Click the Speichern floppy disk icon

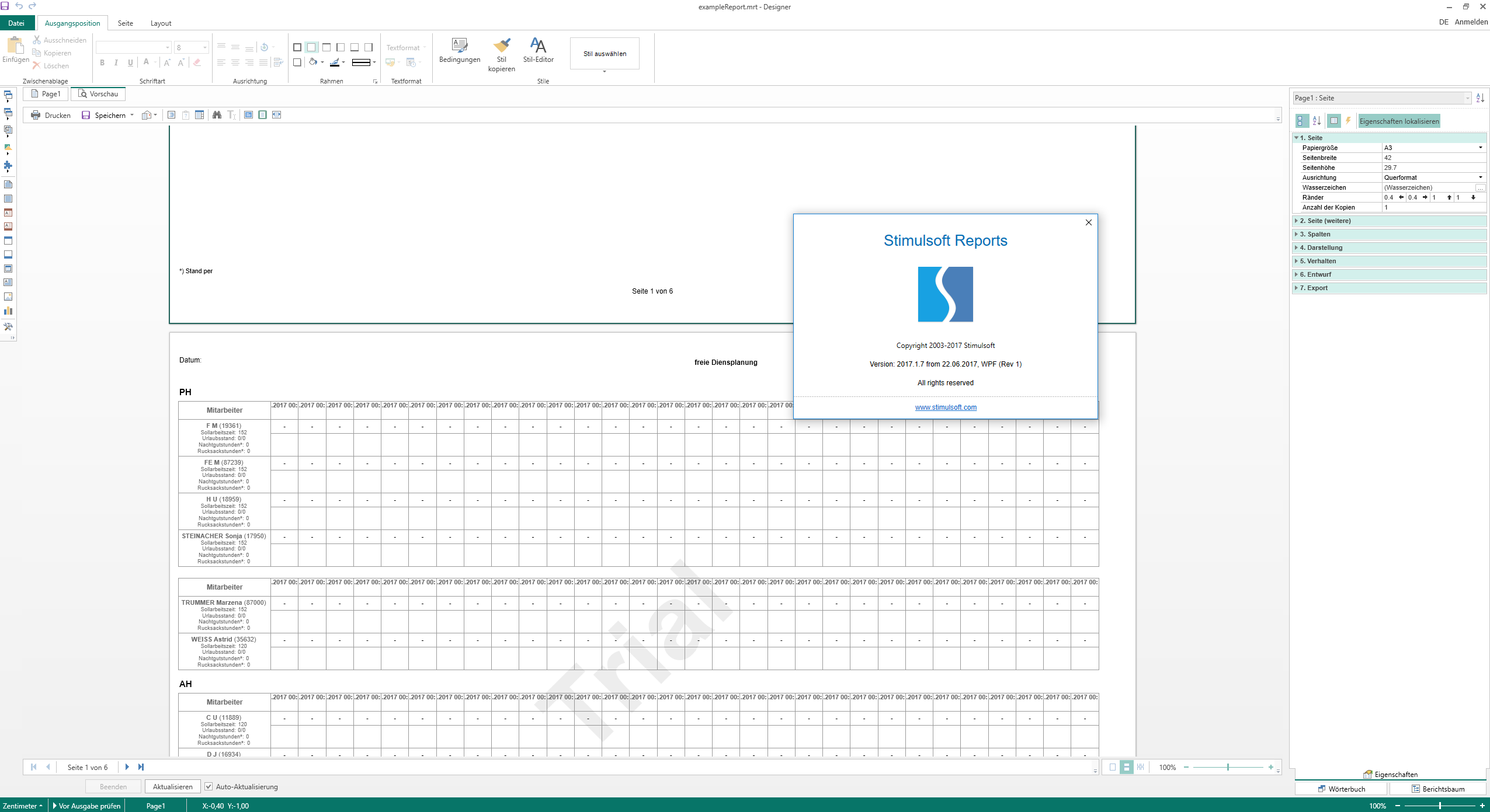[x=86, y=115]
